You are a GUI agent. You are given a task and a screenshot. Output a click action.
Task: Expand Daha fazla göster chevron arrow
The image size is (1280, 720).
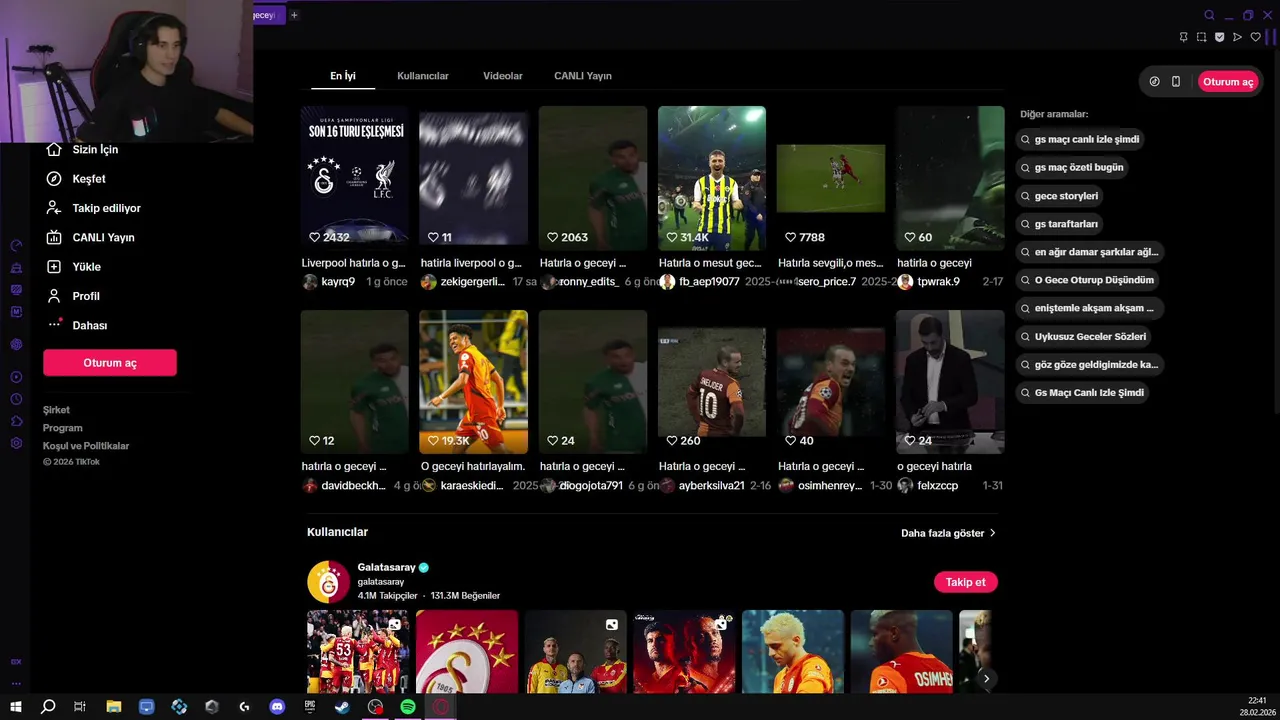[x=992, y=533]
